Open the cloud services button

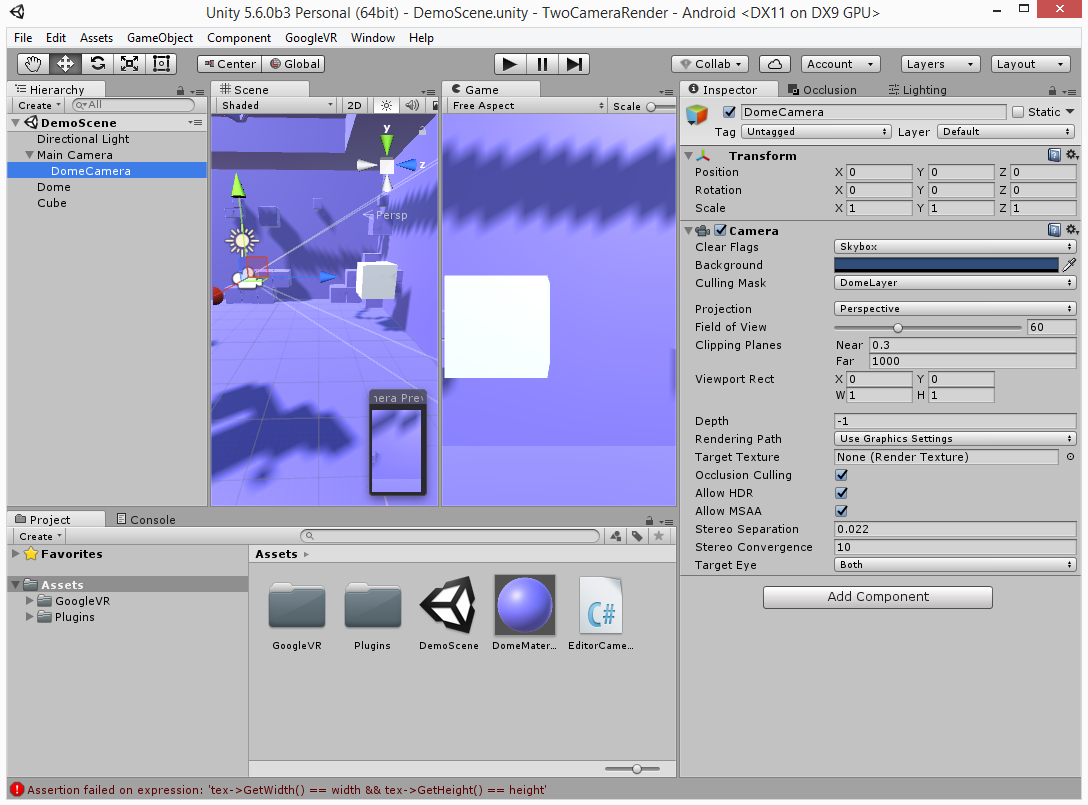(775, 64)
